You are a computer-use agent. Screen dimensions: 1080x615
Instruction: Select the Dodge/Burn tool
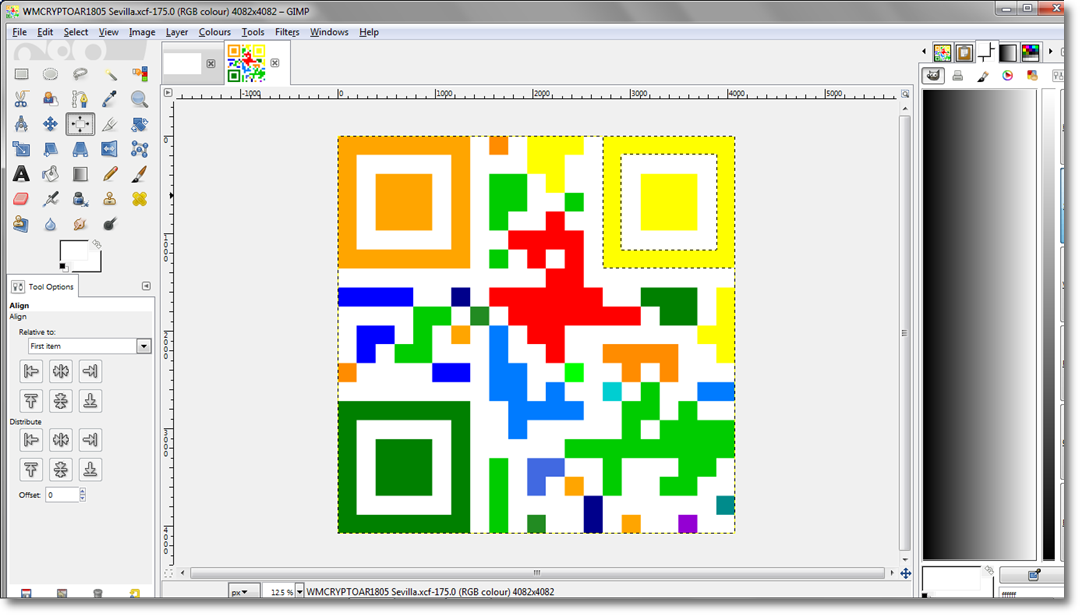click(x=110, y=224)
